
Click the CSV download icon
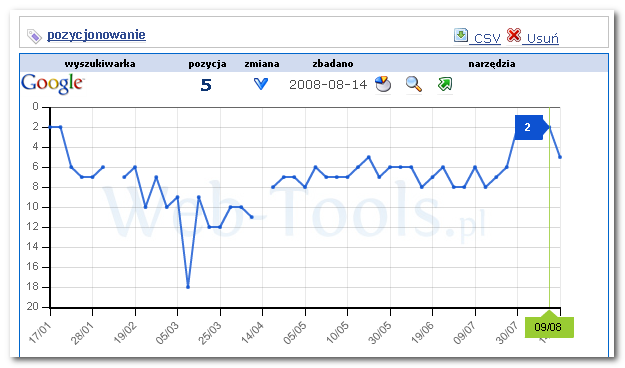[x=461, y=35]
